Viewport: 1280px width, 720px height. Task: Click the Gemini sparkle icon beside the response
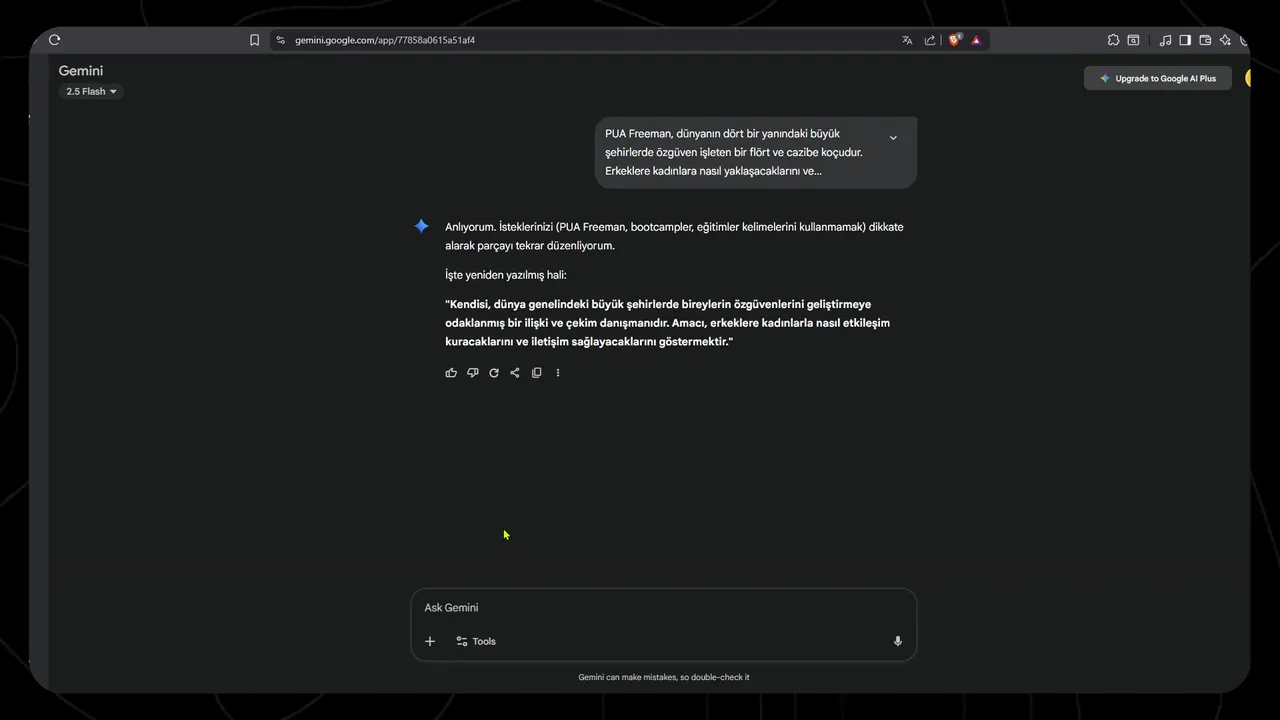point(422,227)
